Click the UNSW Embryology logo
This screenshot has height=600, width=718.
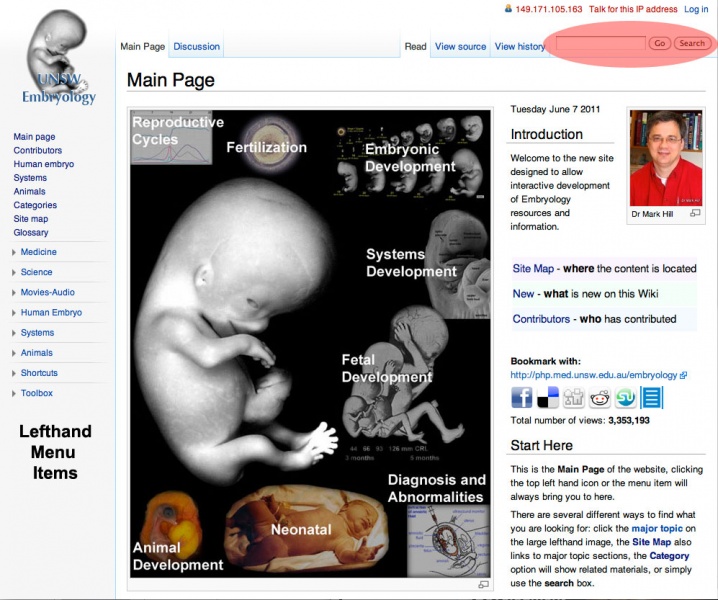(x=59, y=58)
